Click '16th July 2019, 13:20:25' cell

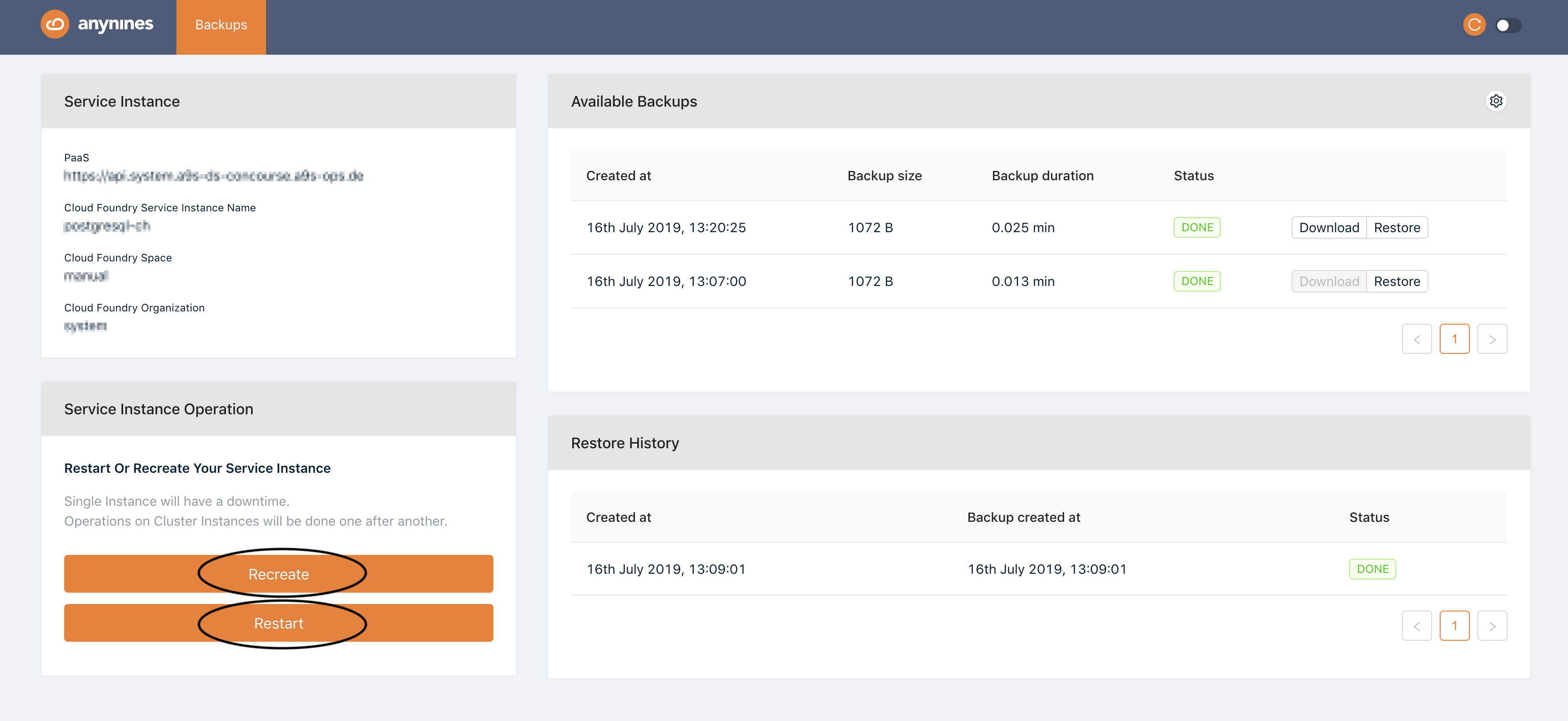click(666, 228)
